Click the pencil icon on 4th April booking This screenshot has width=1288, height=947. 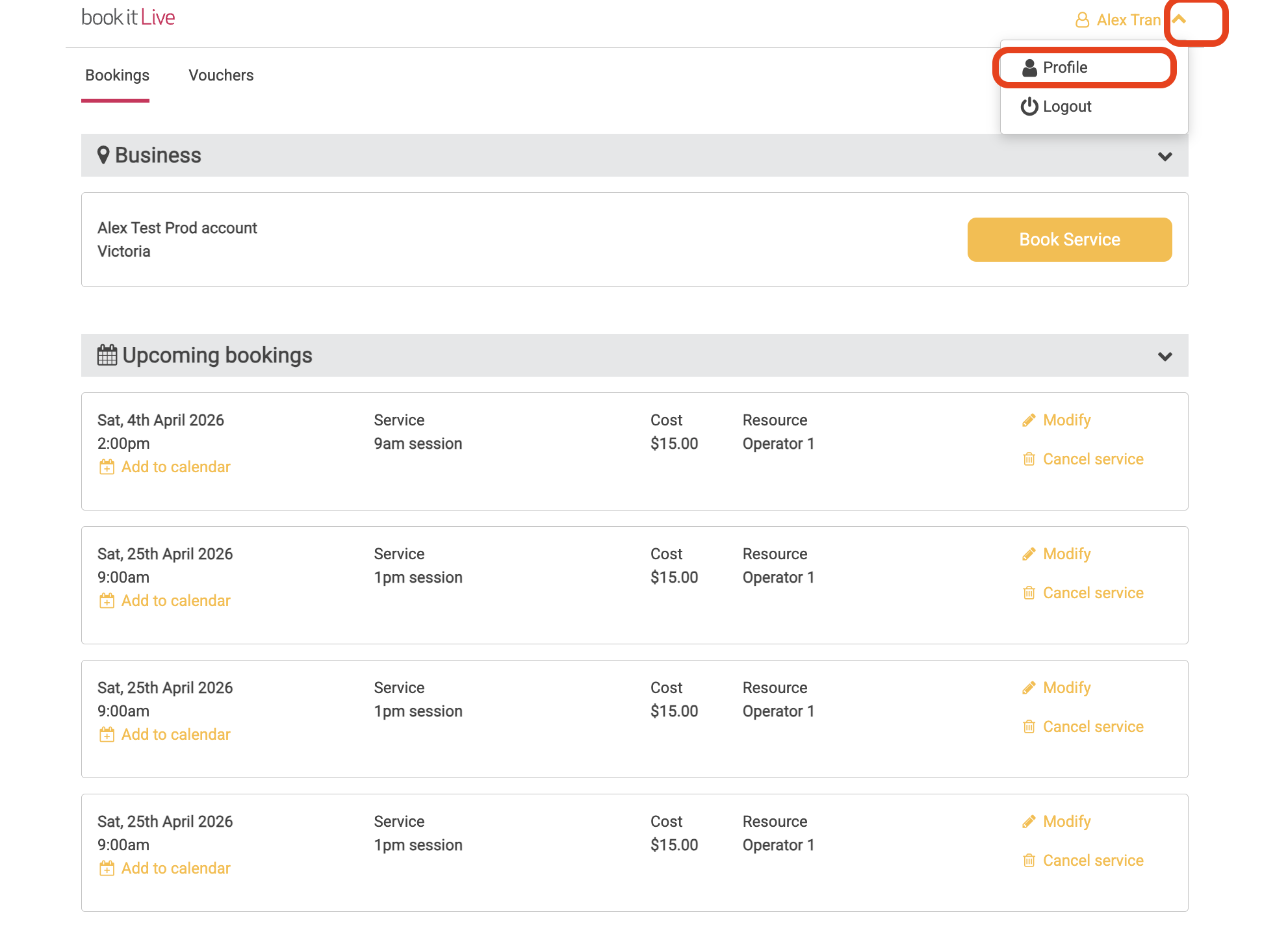1028,420
